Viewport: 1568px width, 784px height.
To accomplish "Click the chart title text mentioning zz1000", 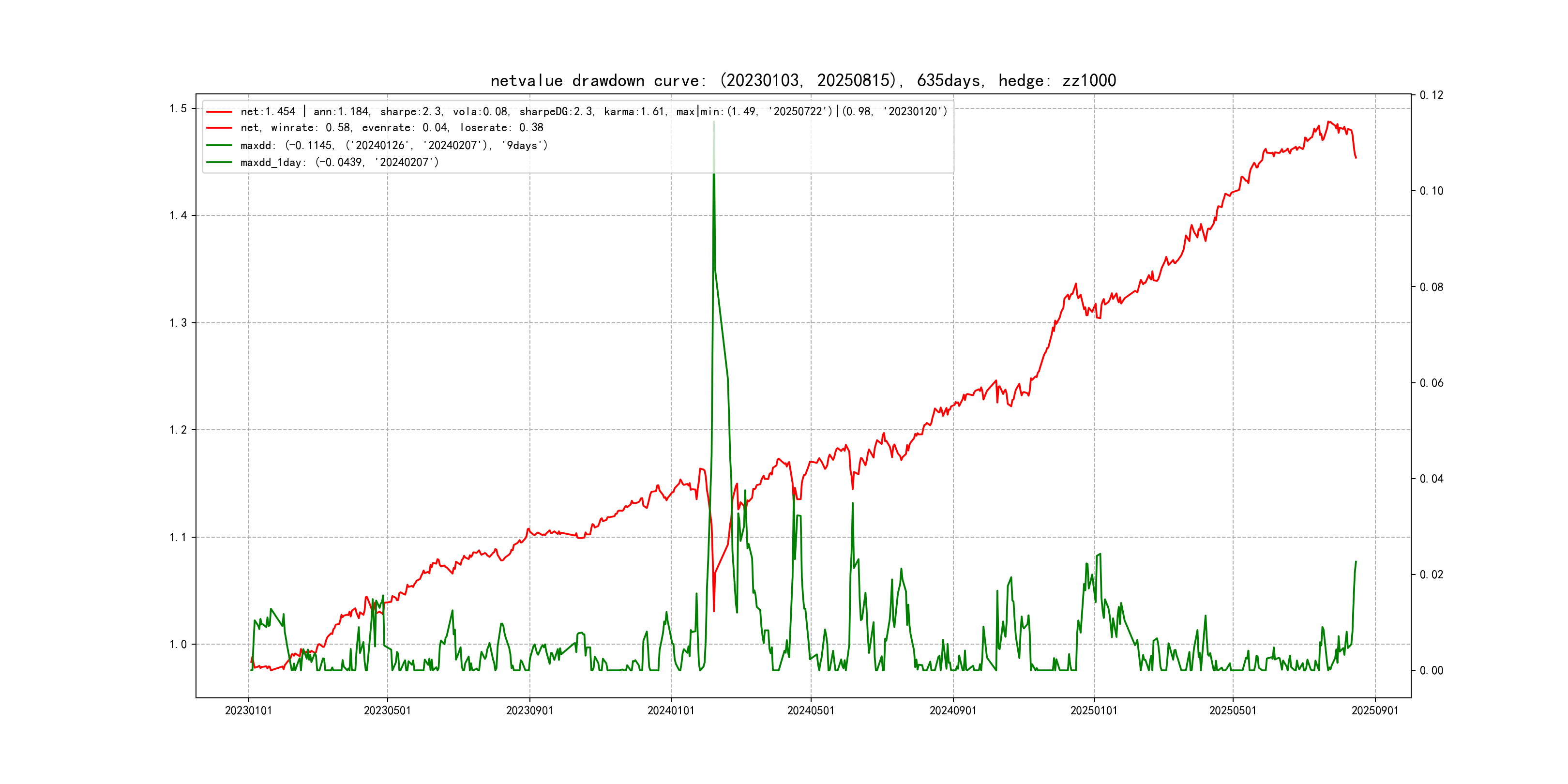I will point(803,80).
